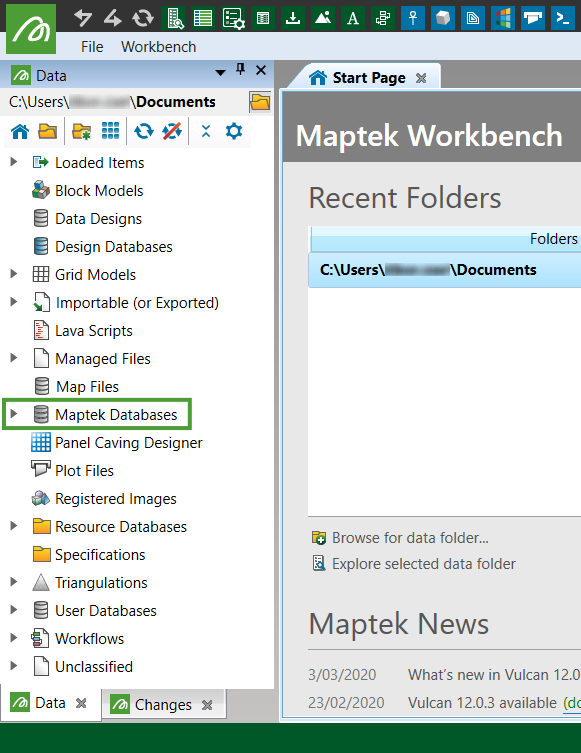Click Browse for data folder link
This screenshot has height=753, width=581.
pos(410,538)
